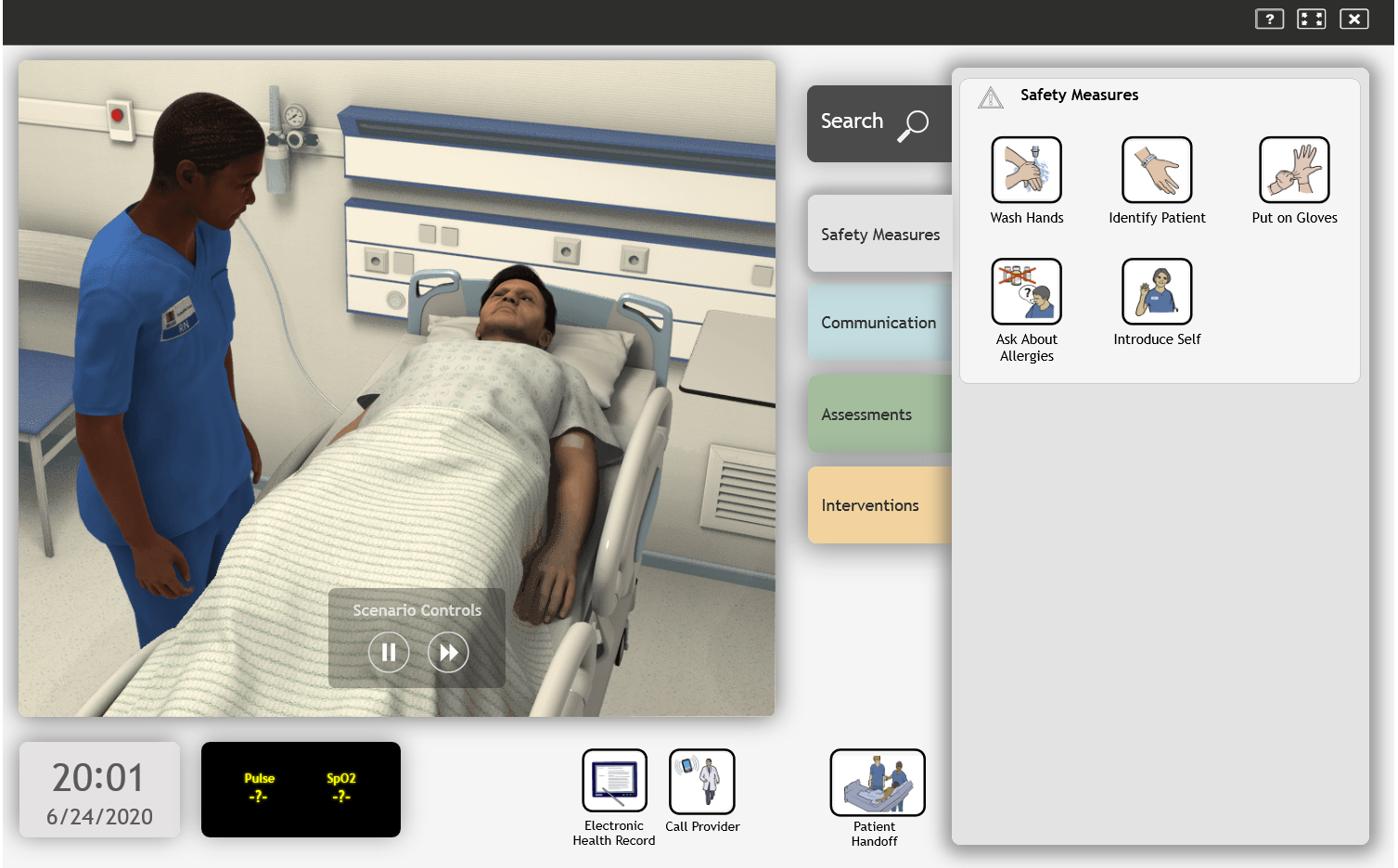Open the Communication tab

pos(879,323)
